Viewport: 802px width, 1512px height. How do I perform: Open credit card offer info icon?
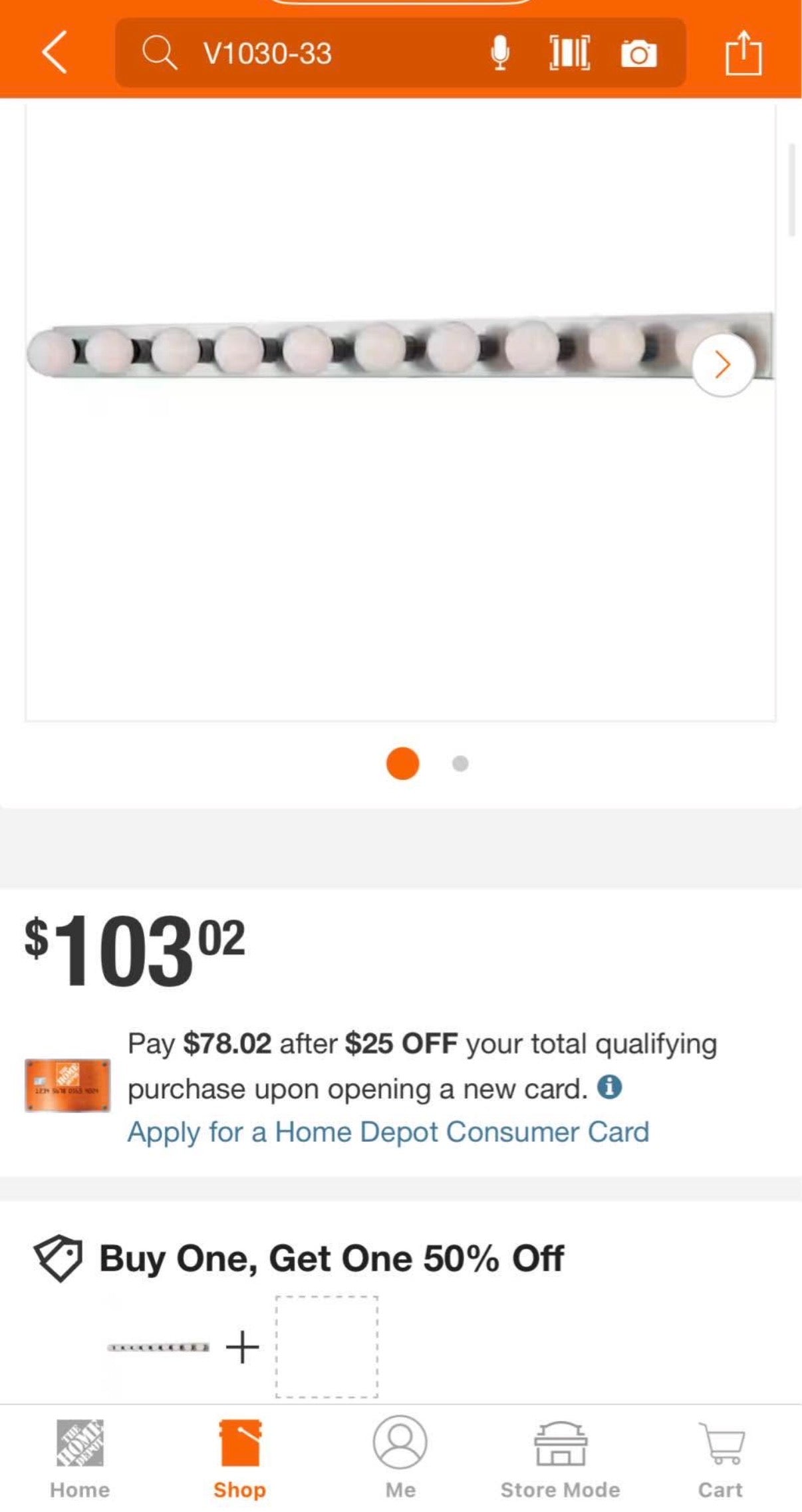[609, 1087]
